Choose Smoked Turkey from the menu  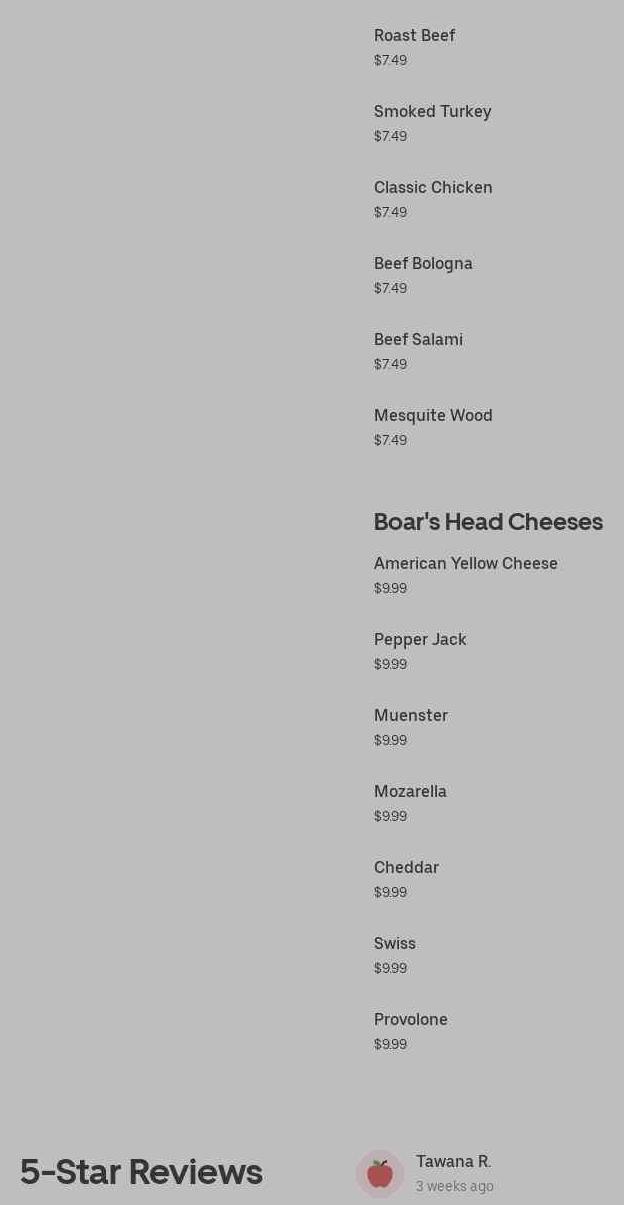(432, 112)
